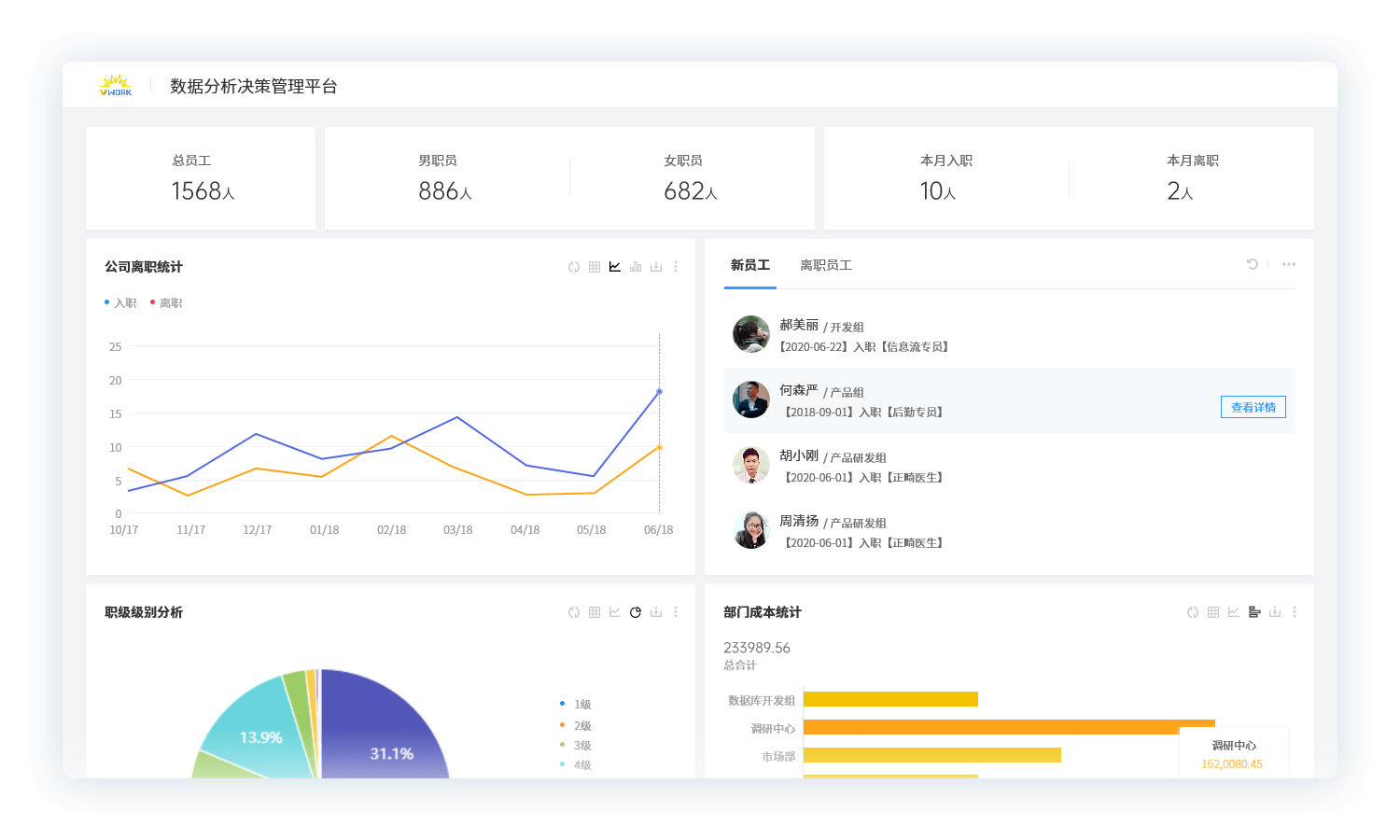Select employee name 何森严
The height and width of the screenshot is (840, 1400).
pyautogui.click(x=799, y=390)
